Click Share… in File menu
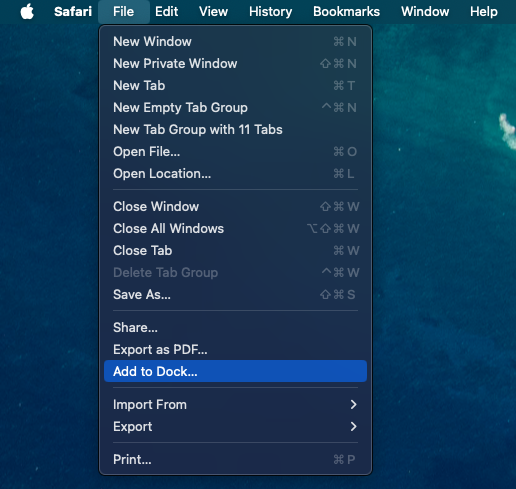This screenshot has width=516, height=489. click(x=235, y=327)
